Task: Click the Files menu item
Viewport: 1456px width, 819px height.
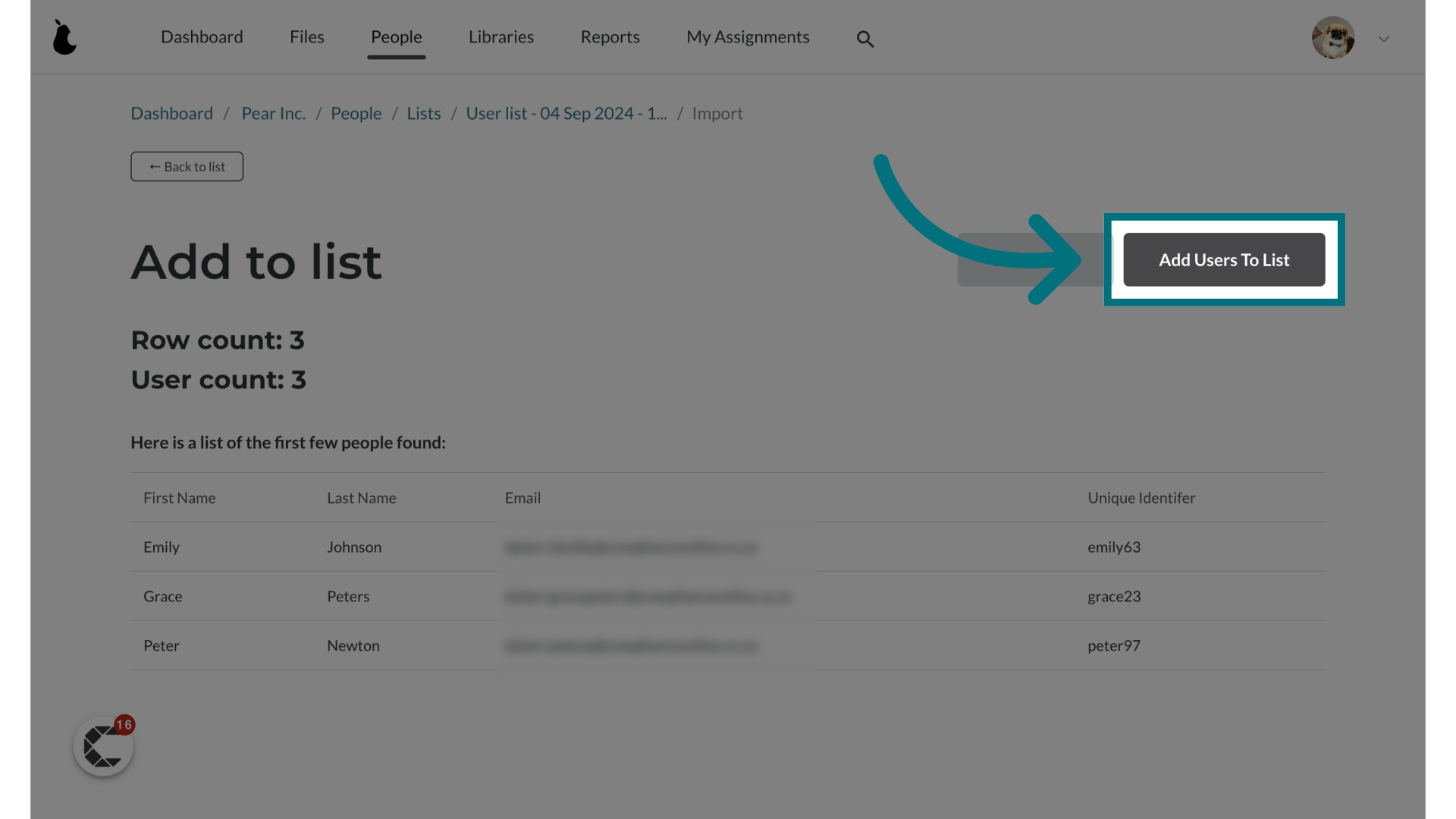Action: (x=307, y=36)
